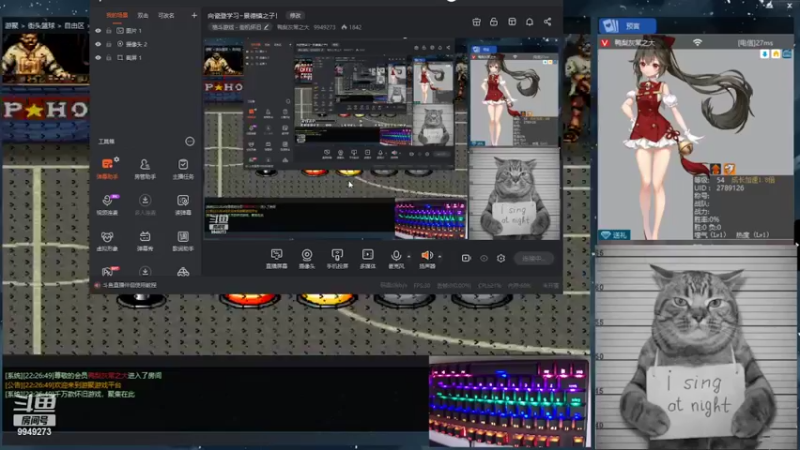Open the layout icon in title bar

(x=512, y=22)
